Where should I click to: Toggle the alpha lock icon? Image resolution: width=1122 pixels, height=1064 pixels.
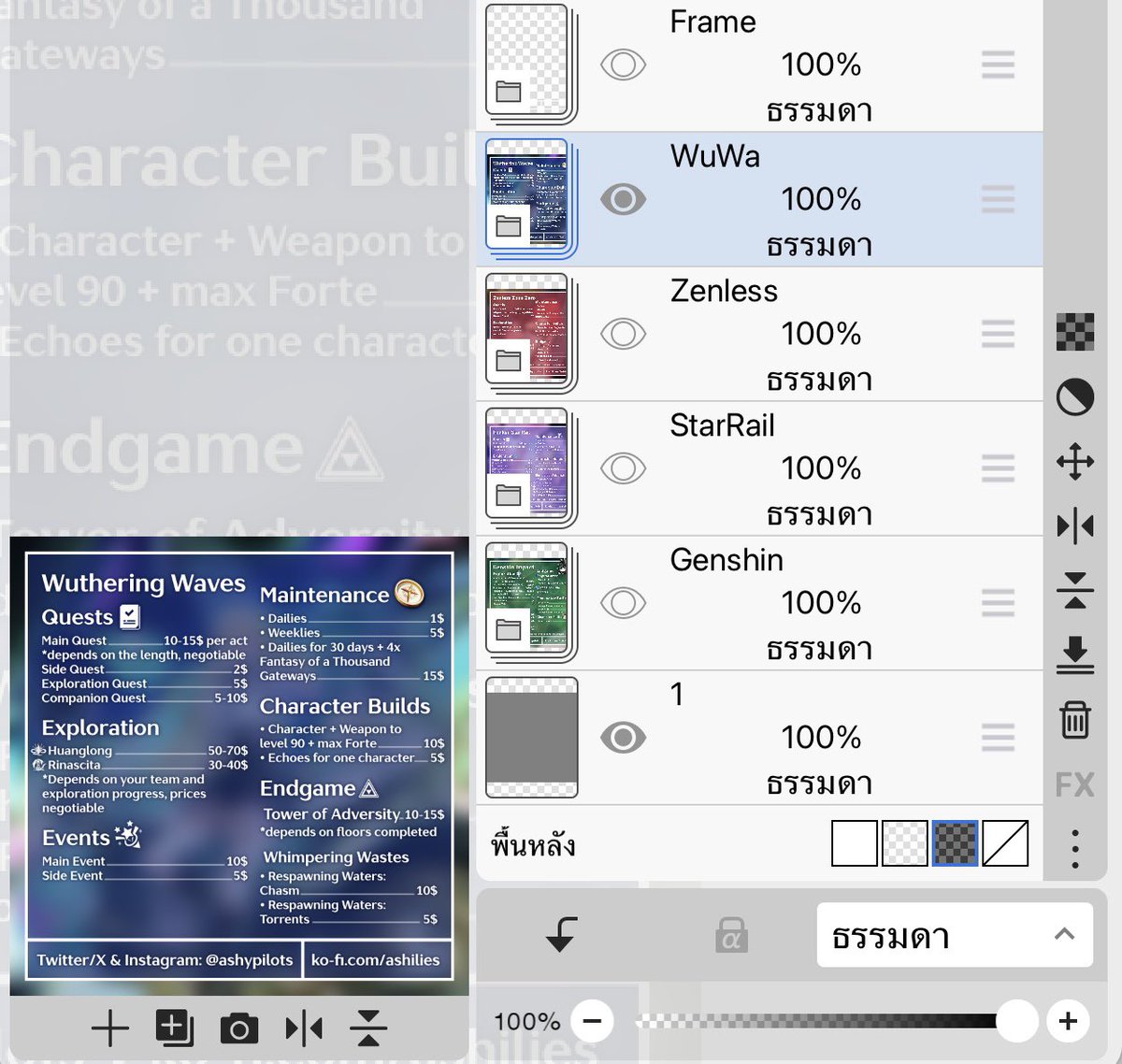pyautogui.click(x=731, y=935)
